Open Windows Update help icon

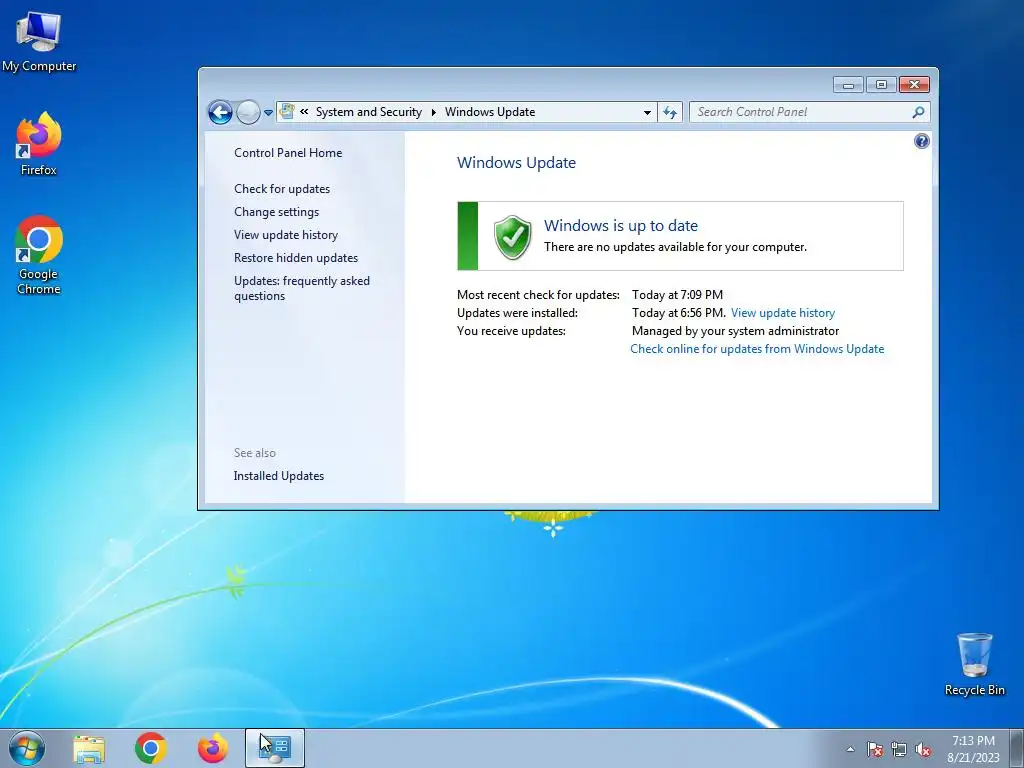pos(921,141)
